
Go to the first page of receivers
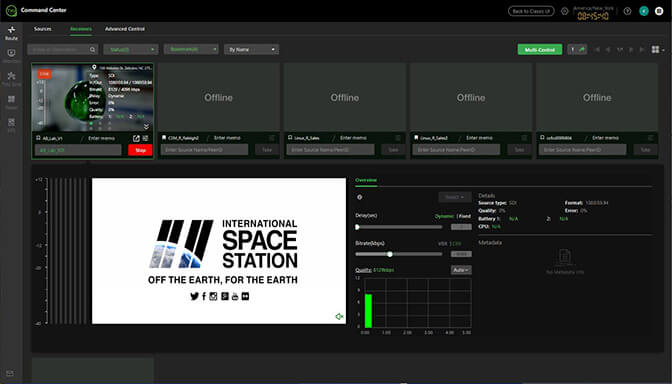[597, 50]
